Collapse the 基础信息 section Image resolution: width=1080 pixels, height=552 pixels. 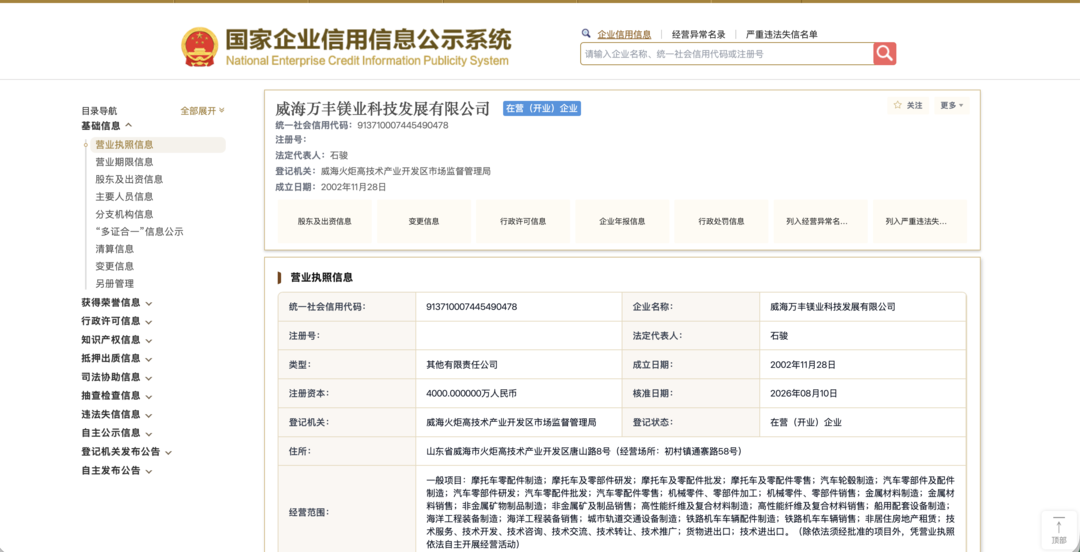[107, 125]
